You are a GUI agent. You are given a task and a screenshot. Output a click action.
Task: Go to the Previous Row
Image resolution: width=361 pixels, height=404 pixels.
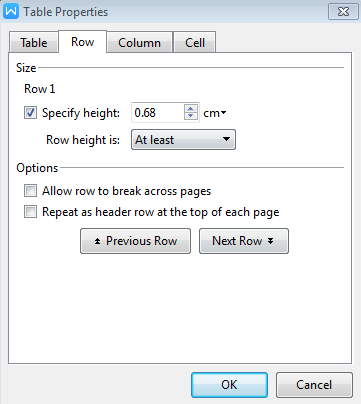[135, 241]
